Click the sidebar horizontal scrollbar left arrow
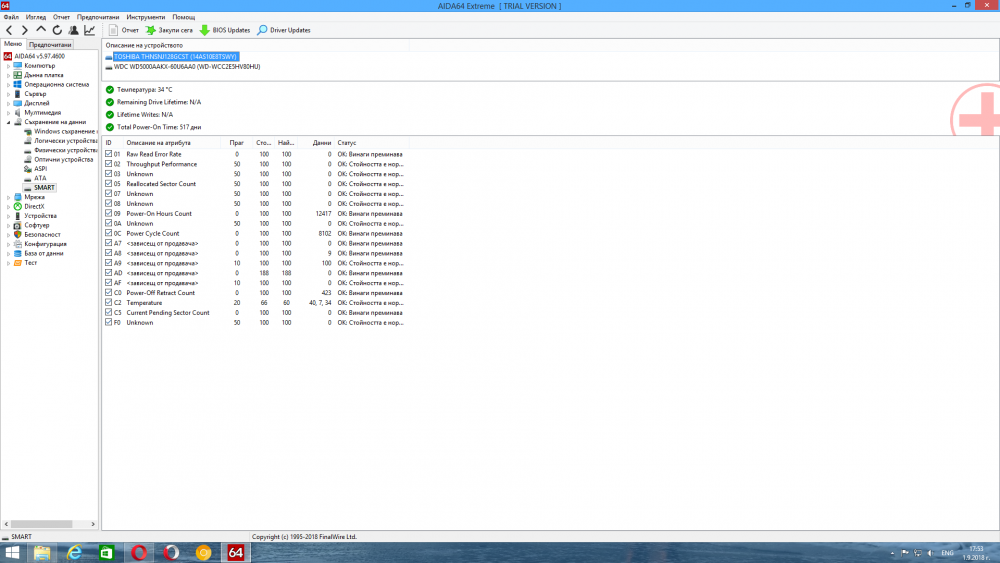 [x=6, y=524]
